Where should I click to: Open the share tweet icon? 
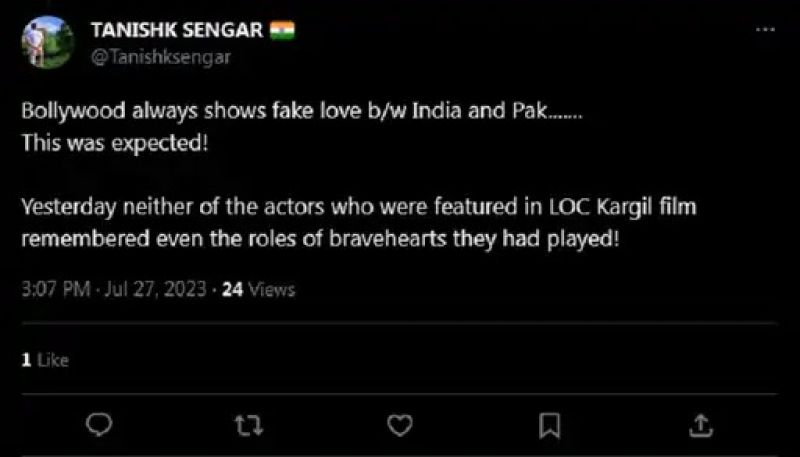[x=700, y=426]
